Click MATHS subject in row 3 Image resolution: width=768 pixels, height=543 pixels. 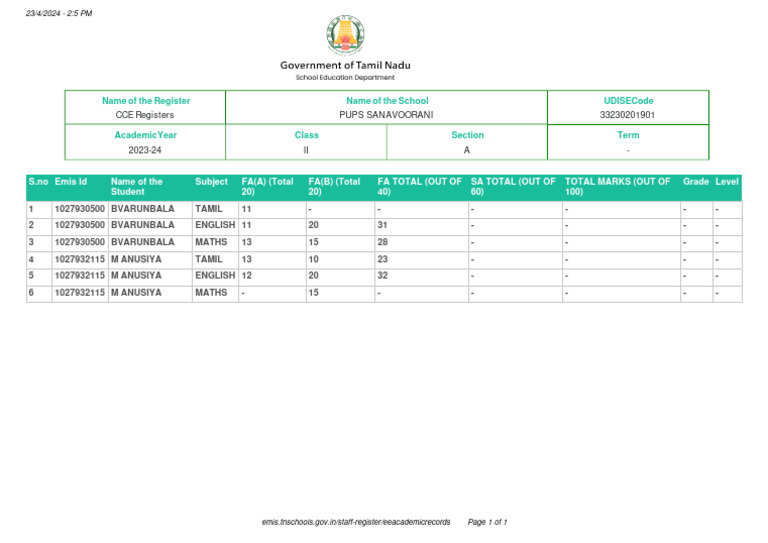(x=211, y=242)
